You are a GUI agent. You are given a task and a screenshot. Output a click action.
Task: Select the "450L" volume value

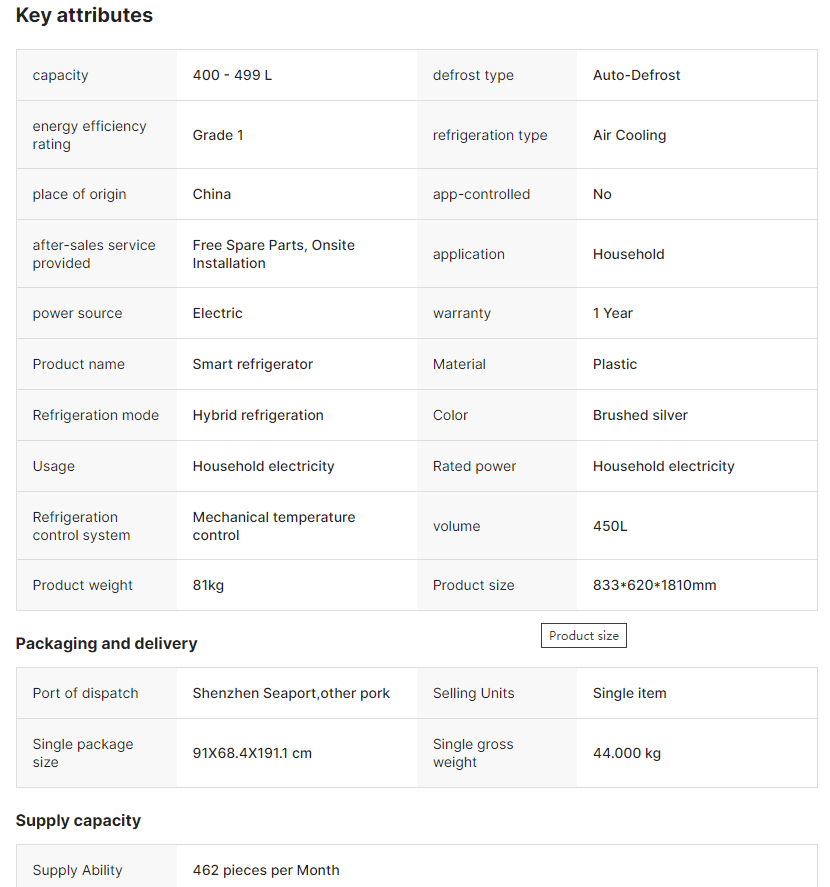[610, 526]
